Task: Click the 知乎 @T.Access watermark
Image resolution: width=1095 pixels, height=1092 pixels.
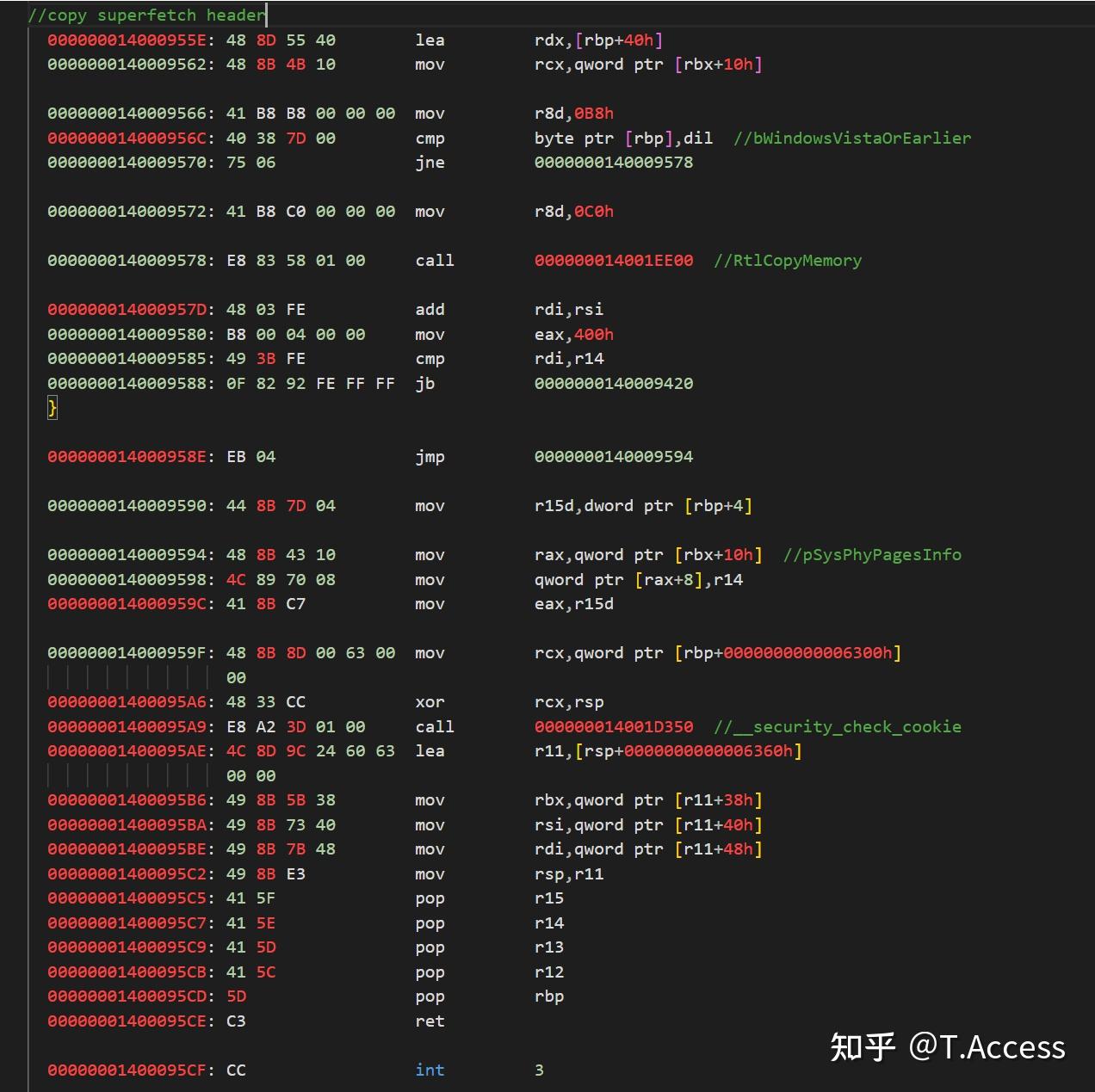Action: point(947,1046)
